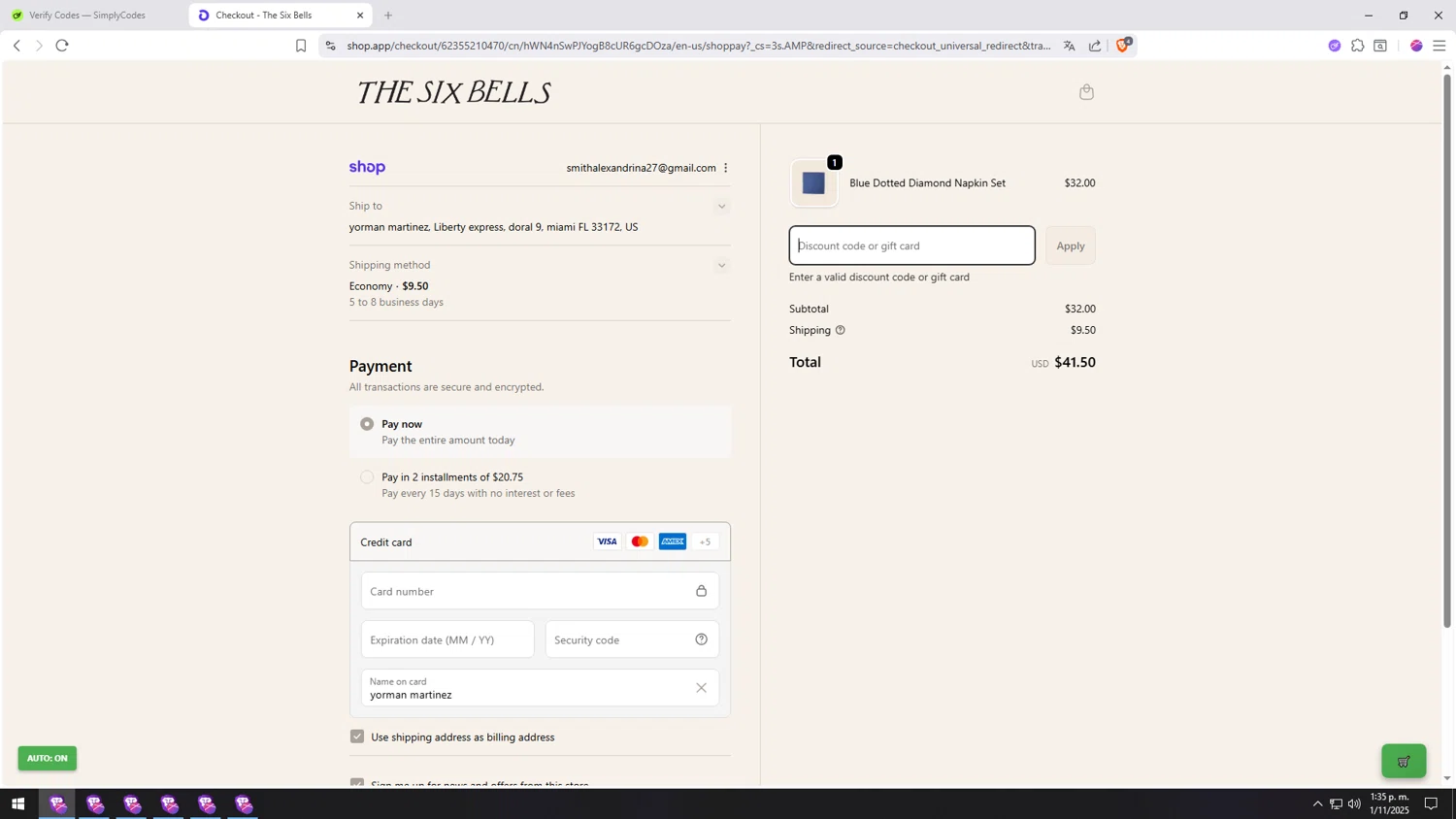Click the Blue Dotted Diamond Napkin Set text
1456x819 pixels.
tap(927, 183)
